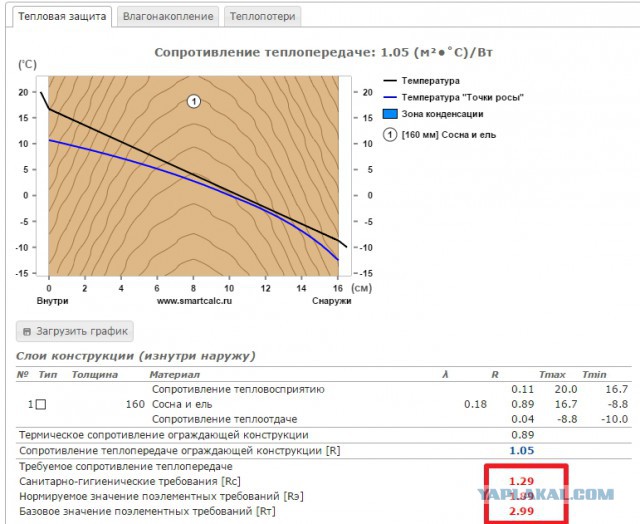Click the circled 1 legend icon for Сосна и ель
This screenshot has height=524, width=640.
pyautogui.click(x=392, y=134)
